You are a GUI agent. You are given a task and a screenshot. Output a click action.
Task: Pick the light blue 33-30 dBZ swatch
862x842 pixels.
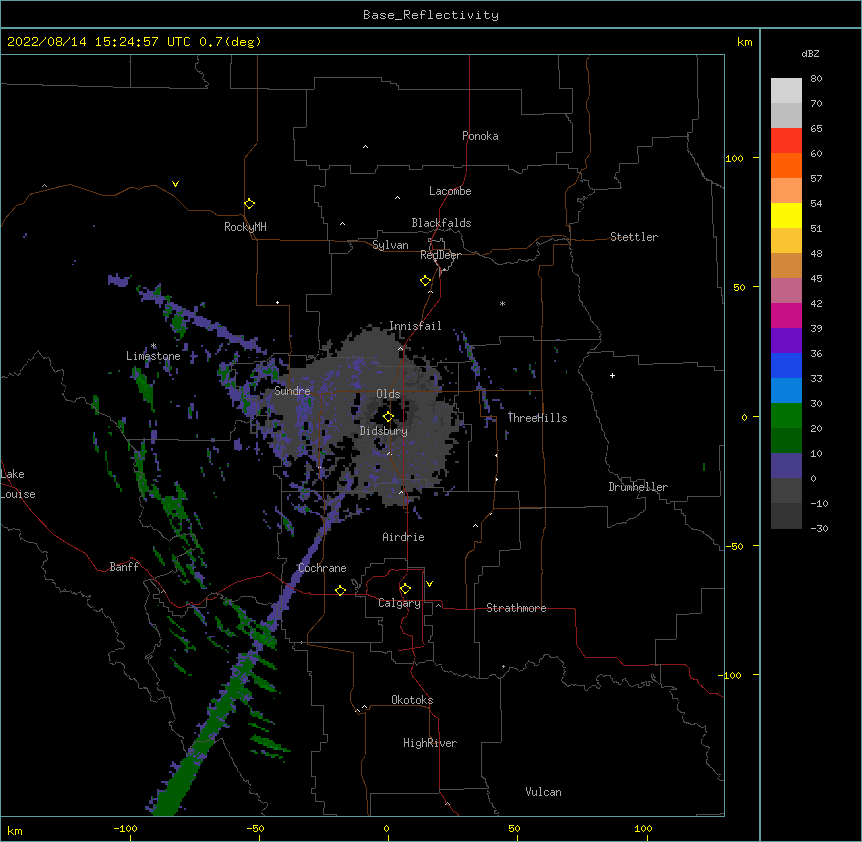[786, 391]
